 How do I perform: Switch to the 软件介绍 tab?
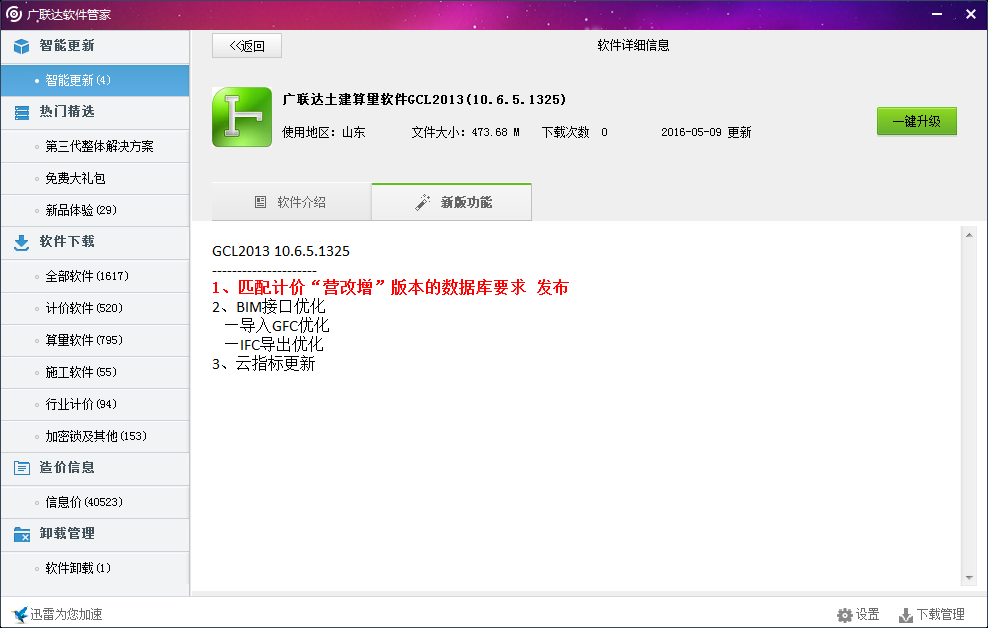click(292, 202)
